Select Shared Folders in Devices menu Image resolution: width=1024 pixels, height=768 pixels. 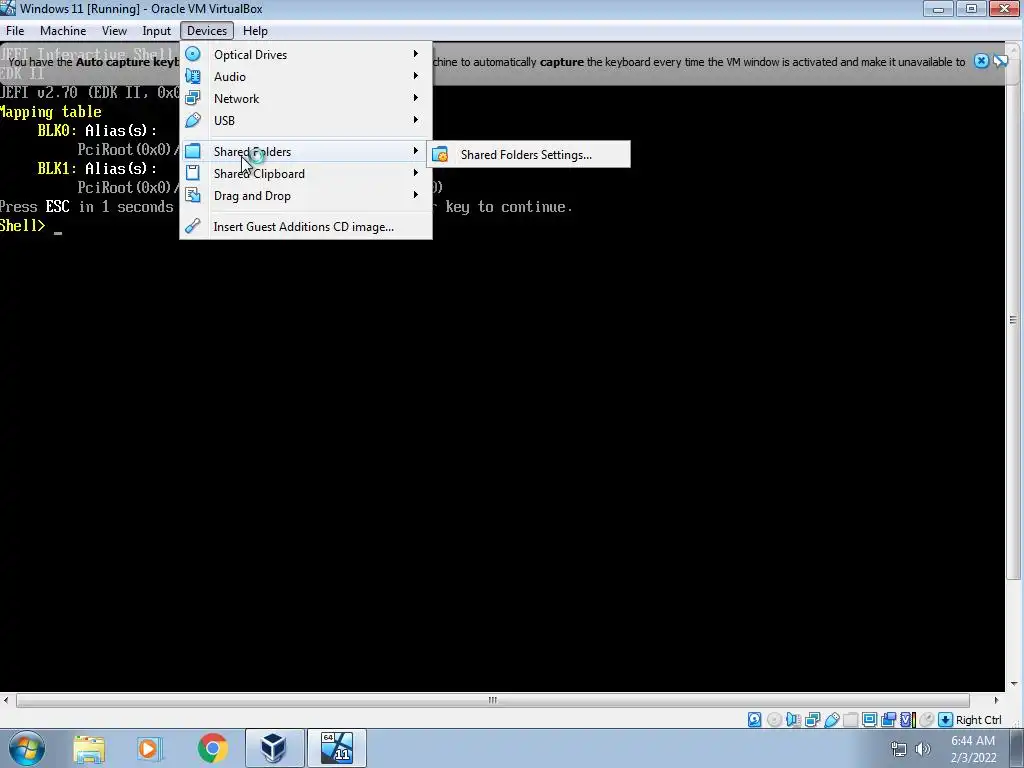click(x=306, y=152)
